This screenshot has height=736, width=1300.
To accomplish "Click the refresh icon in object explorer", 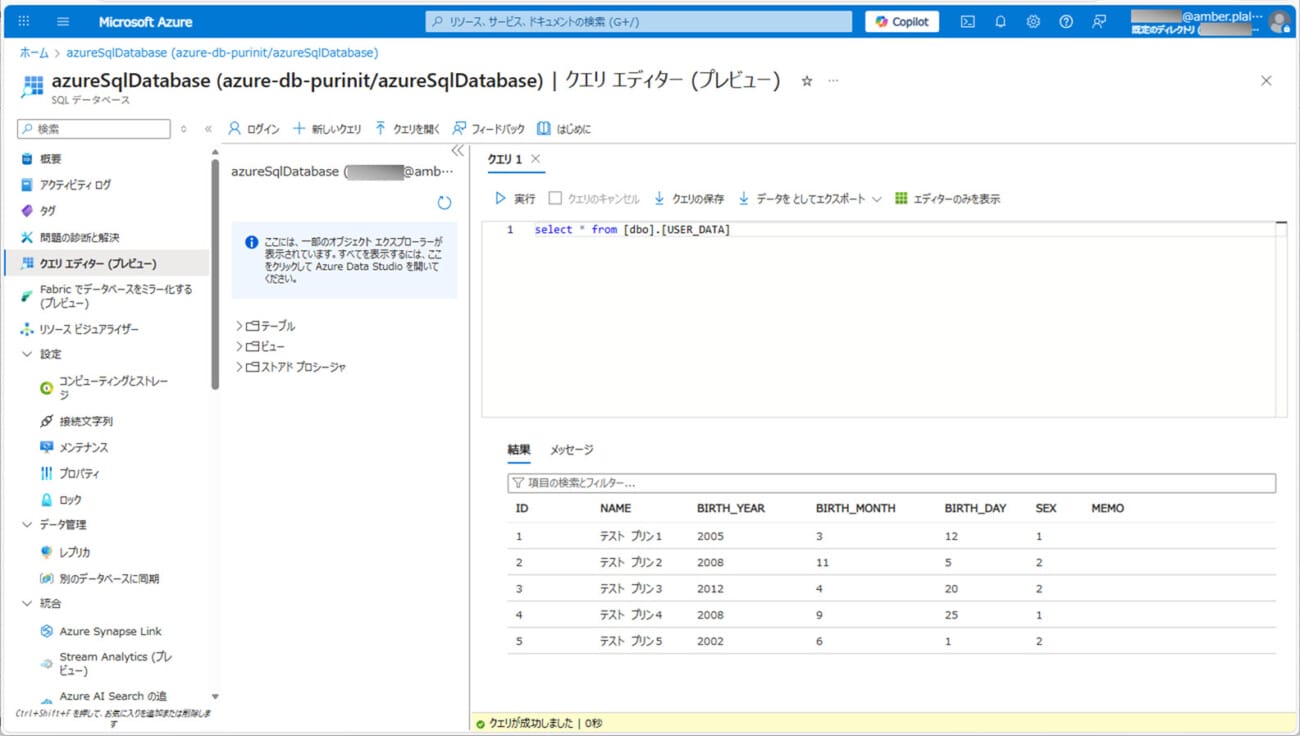I will (x=444, y=203).
